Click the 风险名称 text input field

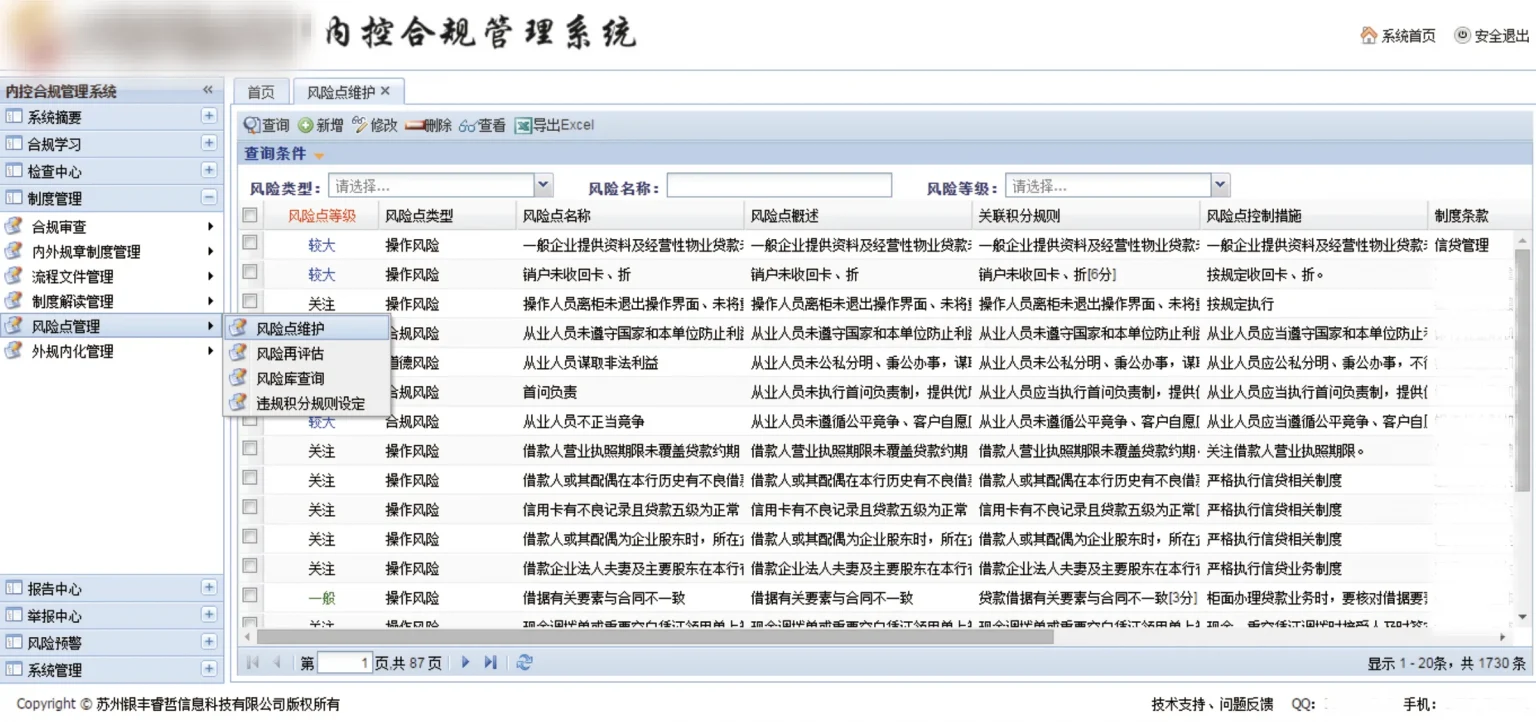[x=779, y=186]
